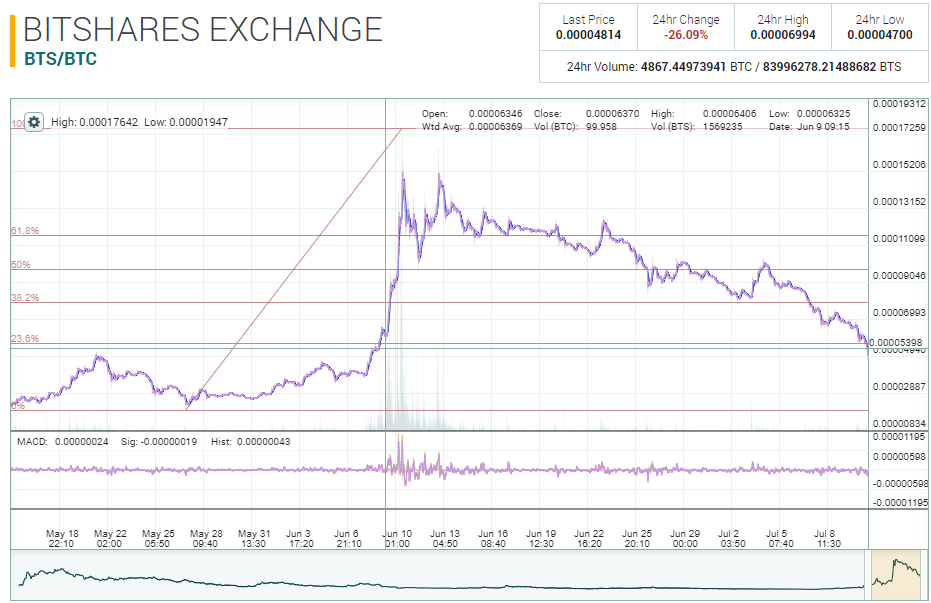Click the Last Price value 0.00004814
Screen dimensions: 931x603
[588, 35]
